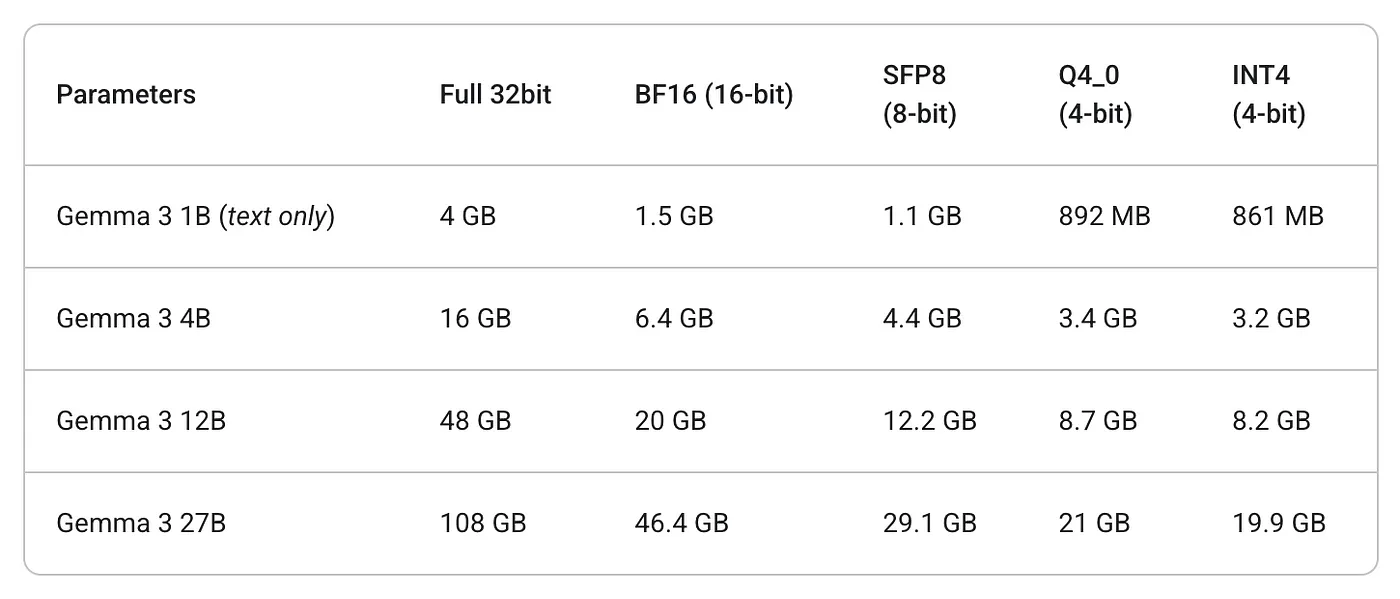1400x599 pixels.
Task: Select the Gemma 3 27B row label
Action: pos(141,522)
